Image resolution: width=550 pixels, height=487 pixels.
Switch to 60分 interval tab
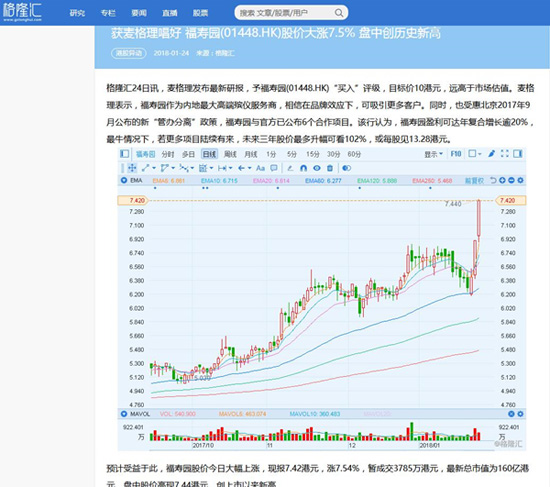[354, 154]
